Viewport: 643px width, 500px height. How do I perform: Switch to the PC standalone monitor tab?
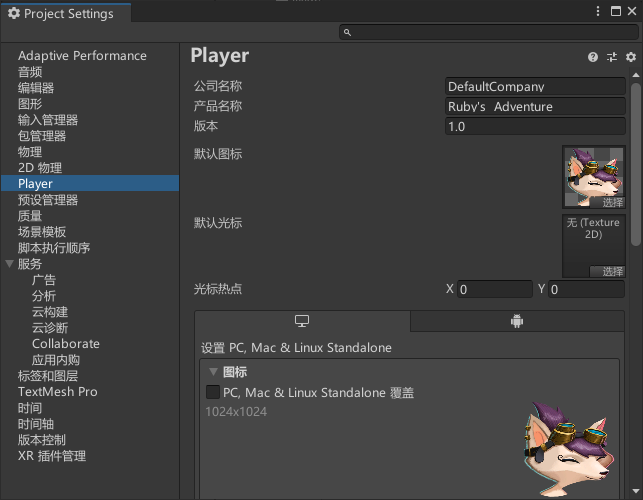[302, 321]
